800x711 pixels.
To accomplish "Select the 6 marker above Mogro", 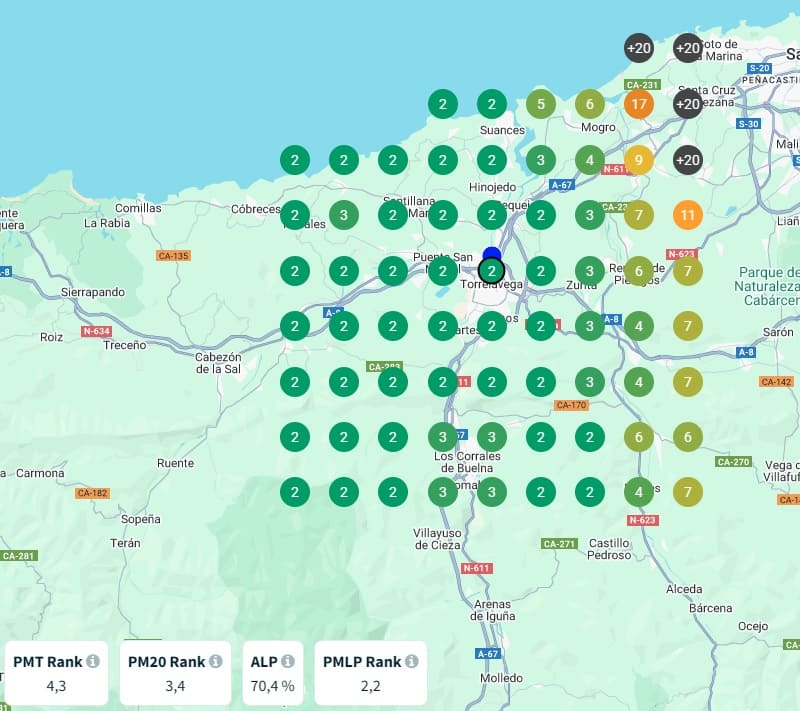I will (x=590, y=104).
